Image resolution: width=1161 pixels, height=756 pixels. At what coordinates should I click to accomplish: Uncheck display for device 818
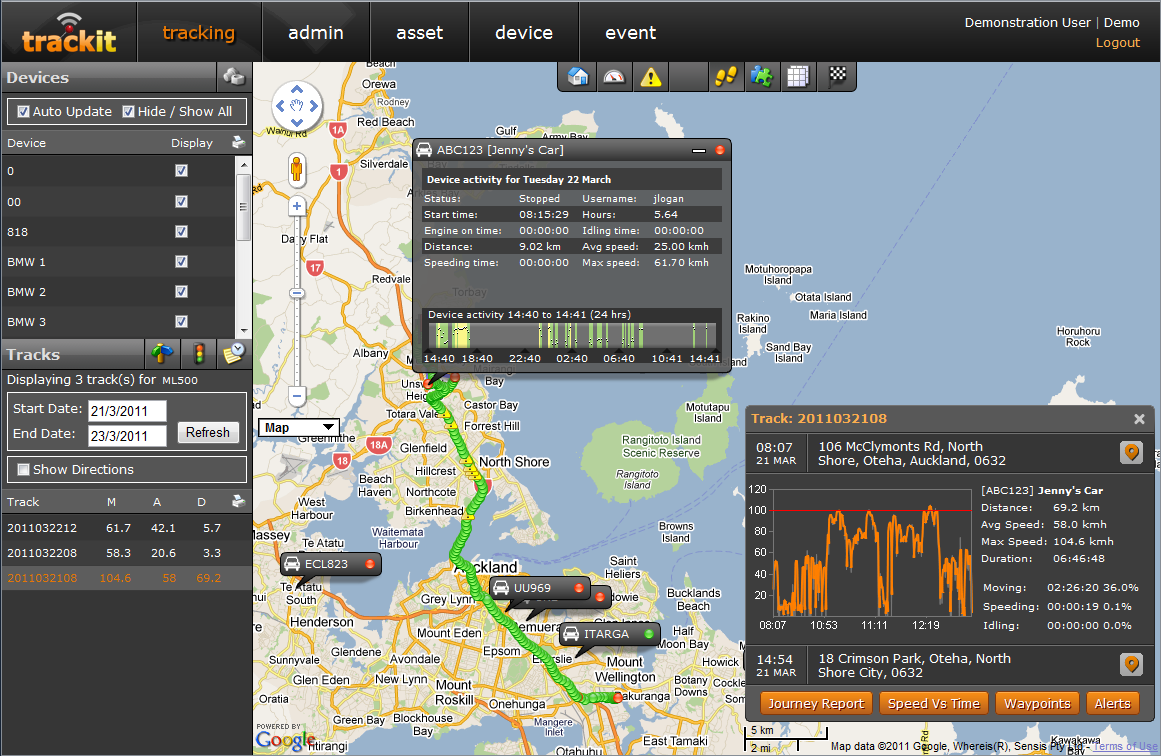[181, 232]
